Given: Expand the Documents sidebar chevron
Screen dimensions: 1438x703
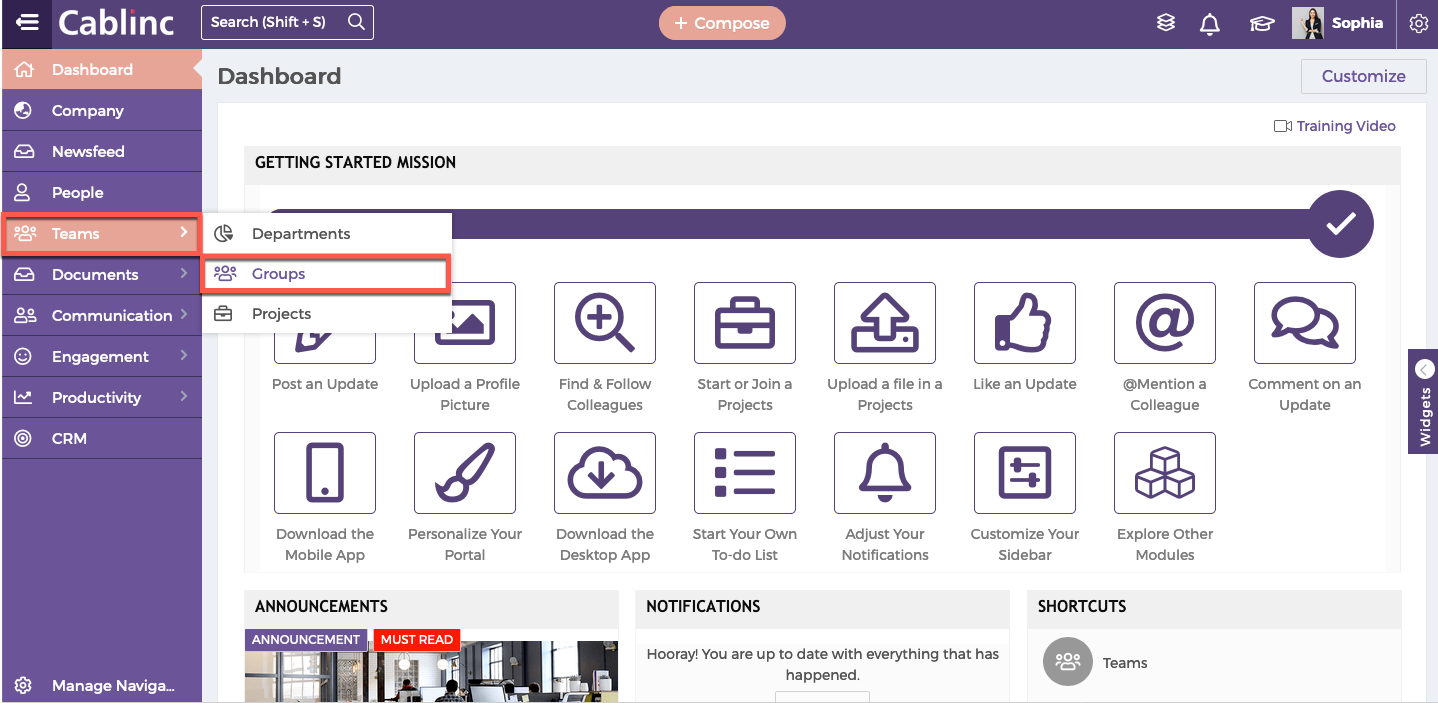Looking at the screenshot, I should click(183, 274).
